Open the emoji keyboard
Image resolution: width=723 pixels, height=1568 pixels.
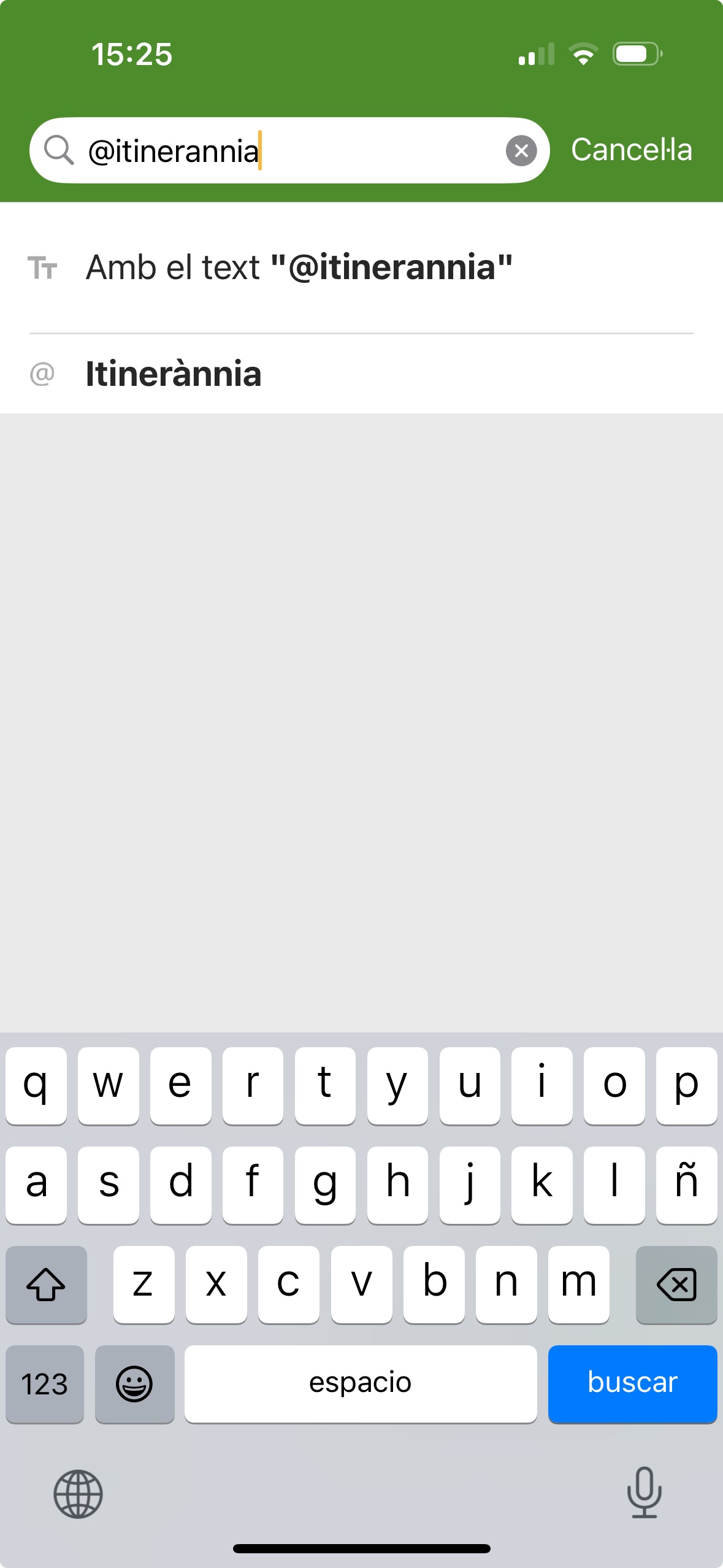[134, 1384]
